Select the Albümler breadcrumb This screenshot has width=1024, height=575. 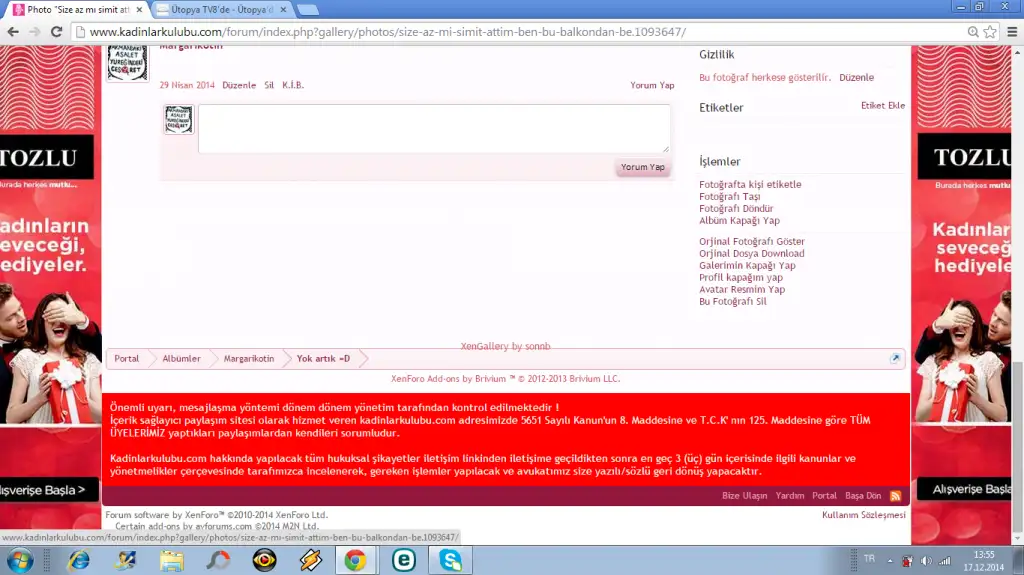(x=182, y=359)
